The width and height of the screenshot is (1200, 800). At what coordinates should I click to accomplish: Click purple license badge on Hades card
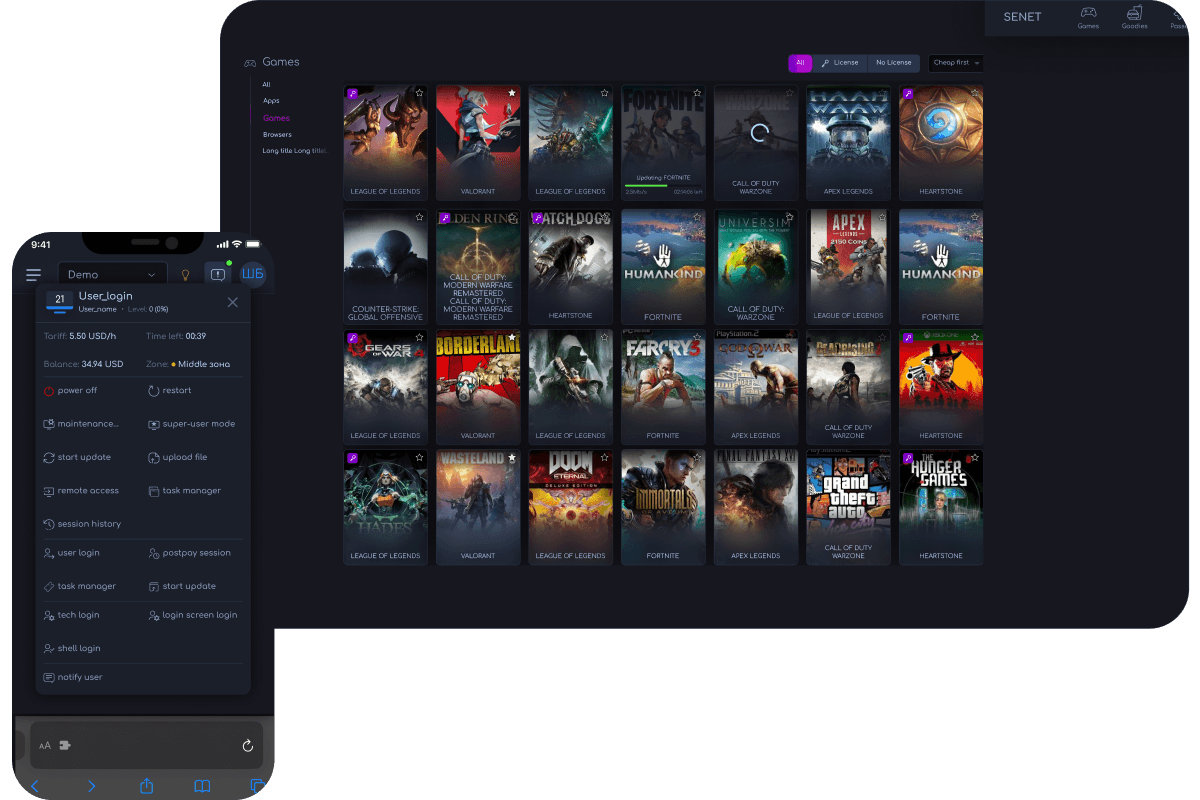[x=352, y=458]
